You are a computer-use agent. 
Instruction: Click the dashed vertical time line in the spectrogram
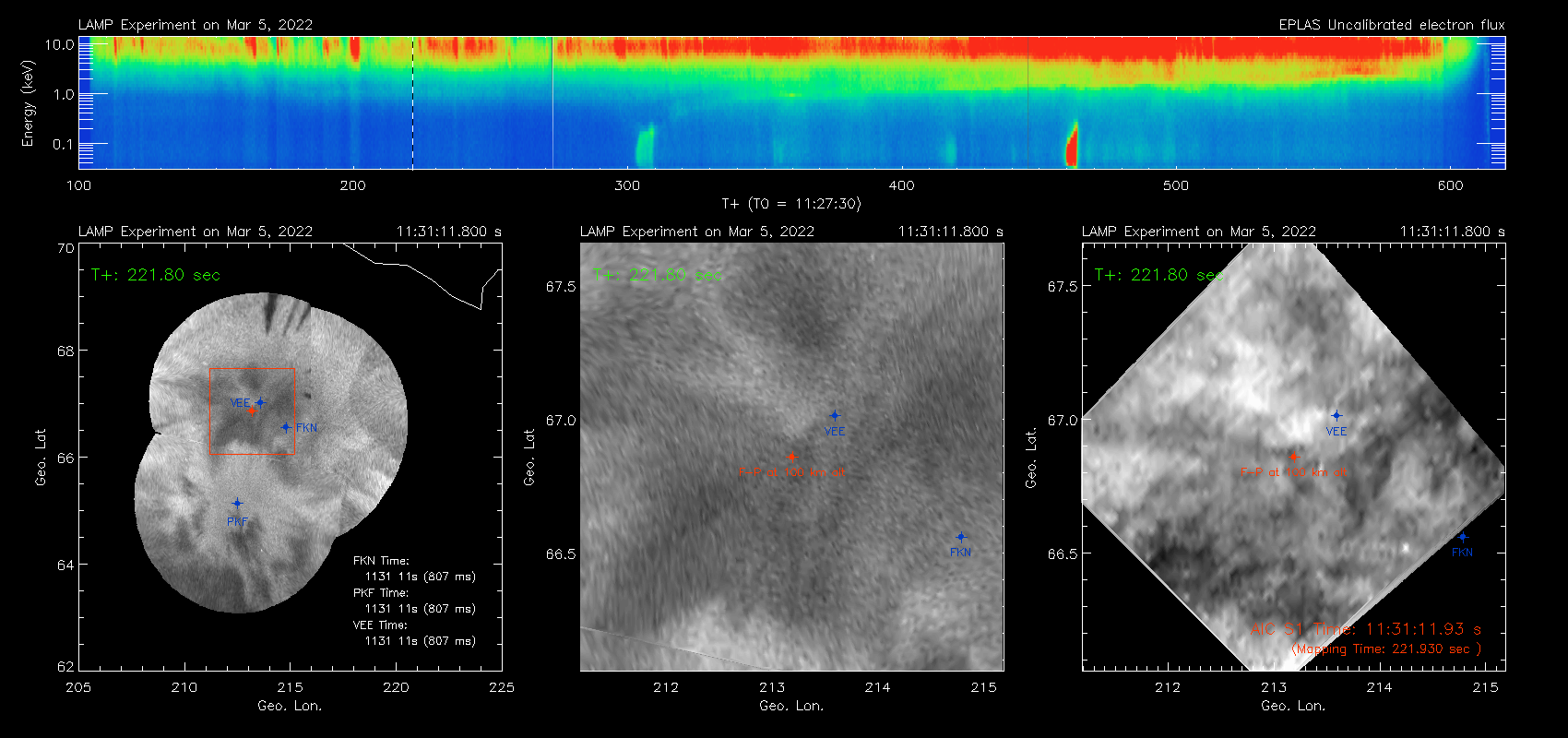click(x=412, y=102)
